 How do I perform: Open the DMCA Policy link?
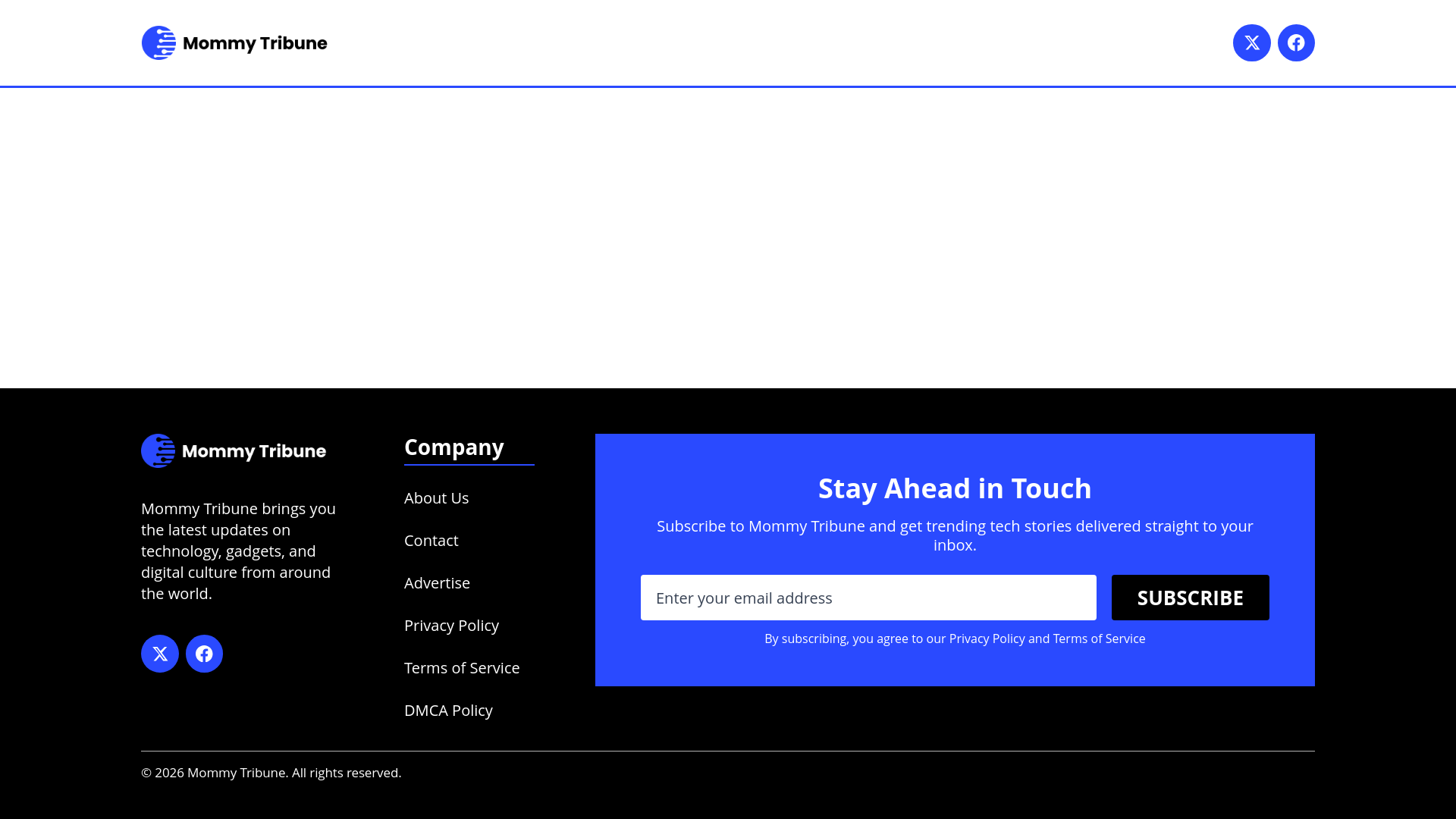tap(448, 711)
